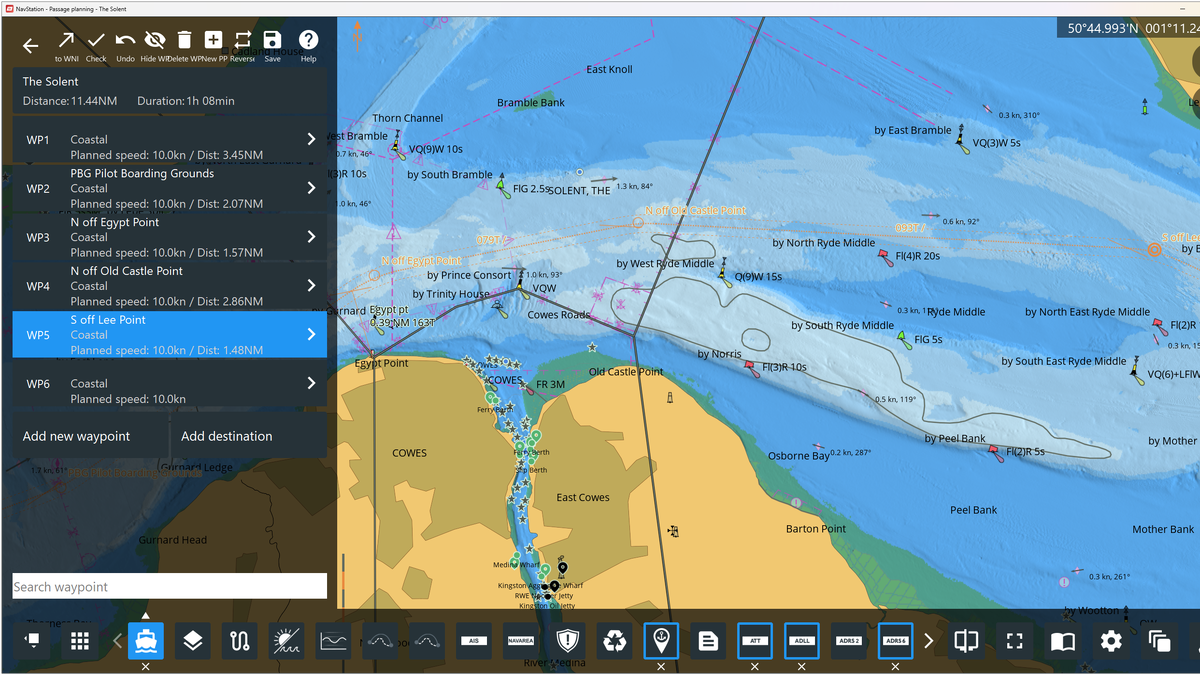Expand WP1 Coastal waypoint details

(311, 139)
